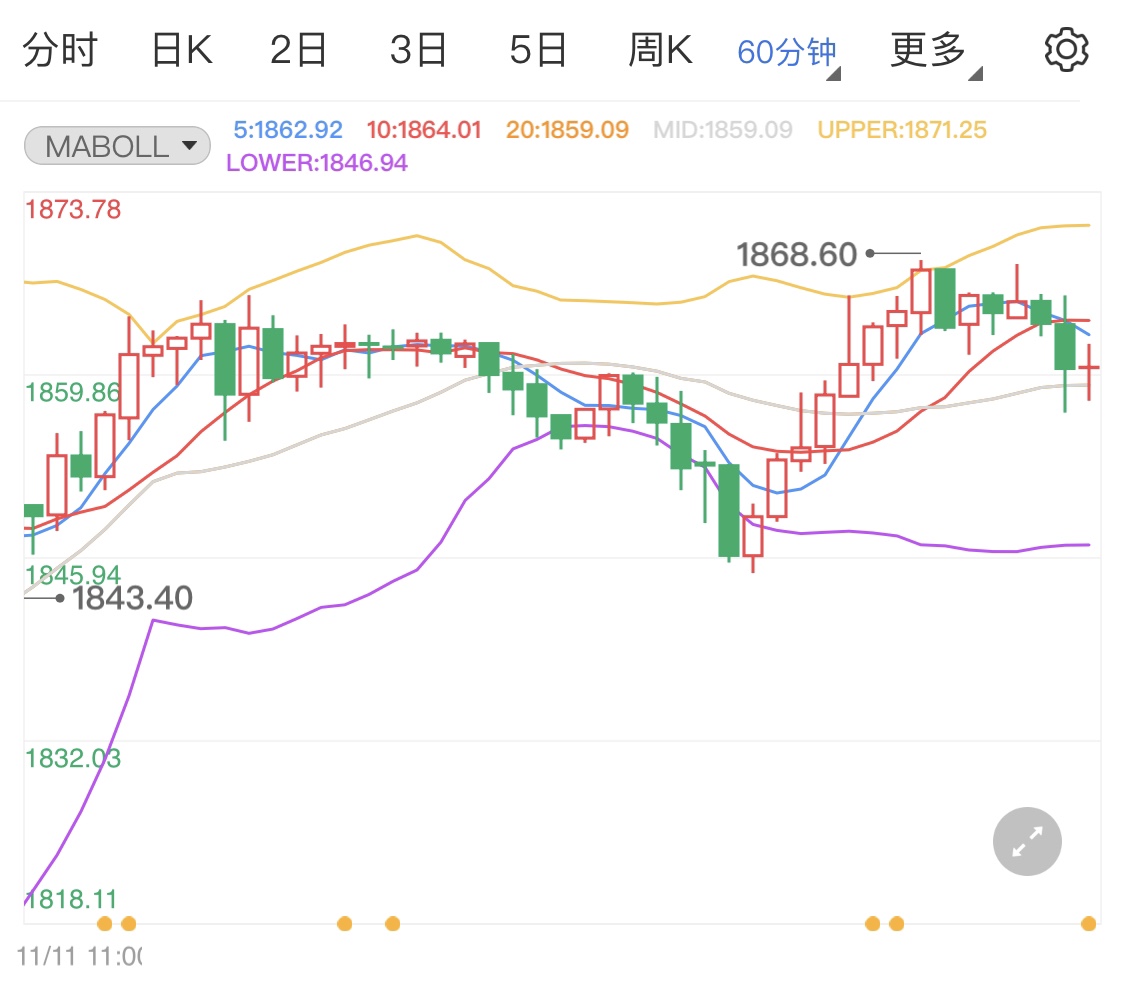Click the LOWER:1846.94 band value

(x=316, y=163)
